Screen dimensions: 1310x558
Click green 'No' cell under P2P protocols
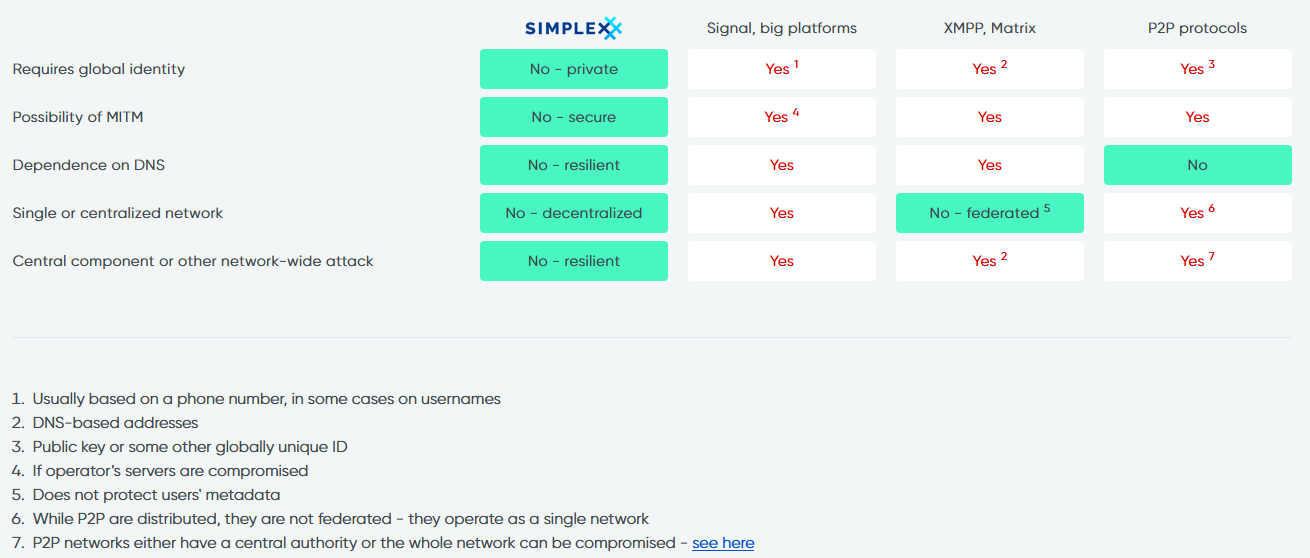[x=1198, y=165]
